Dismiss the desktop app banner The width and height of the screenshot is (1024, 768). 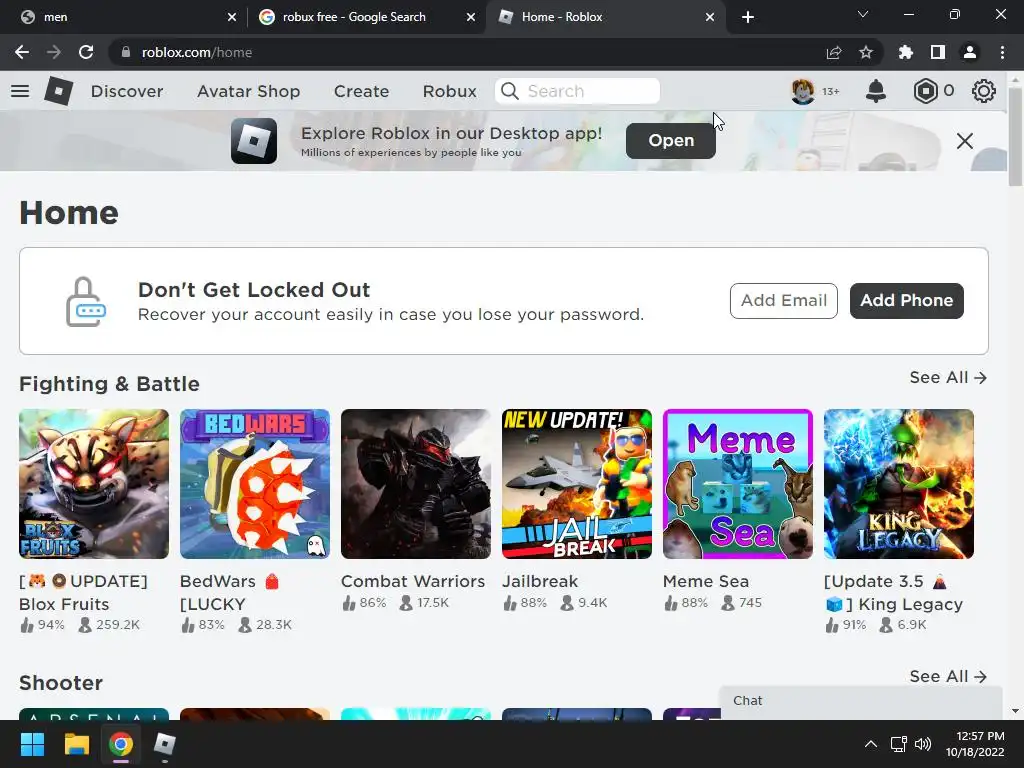coord(965,140)
